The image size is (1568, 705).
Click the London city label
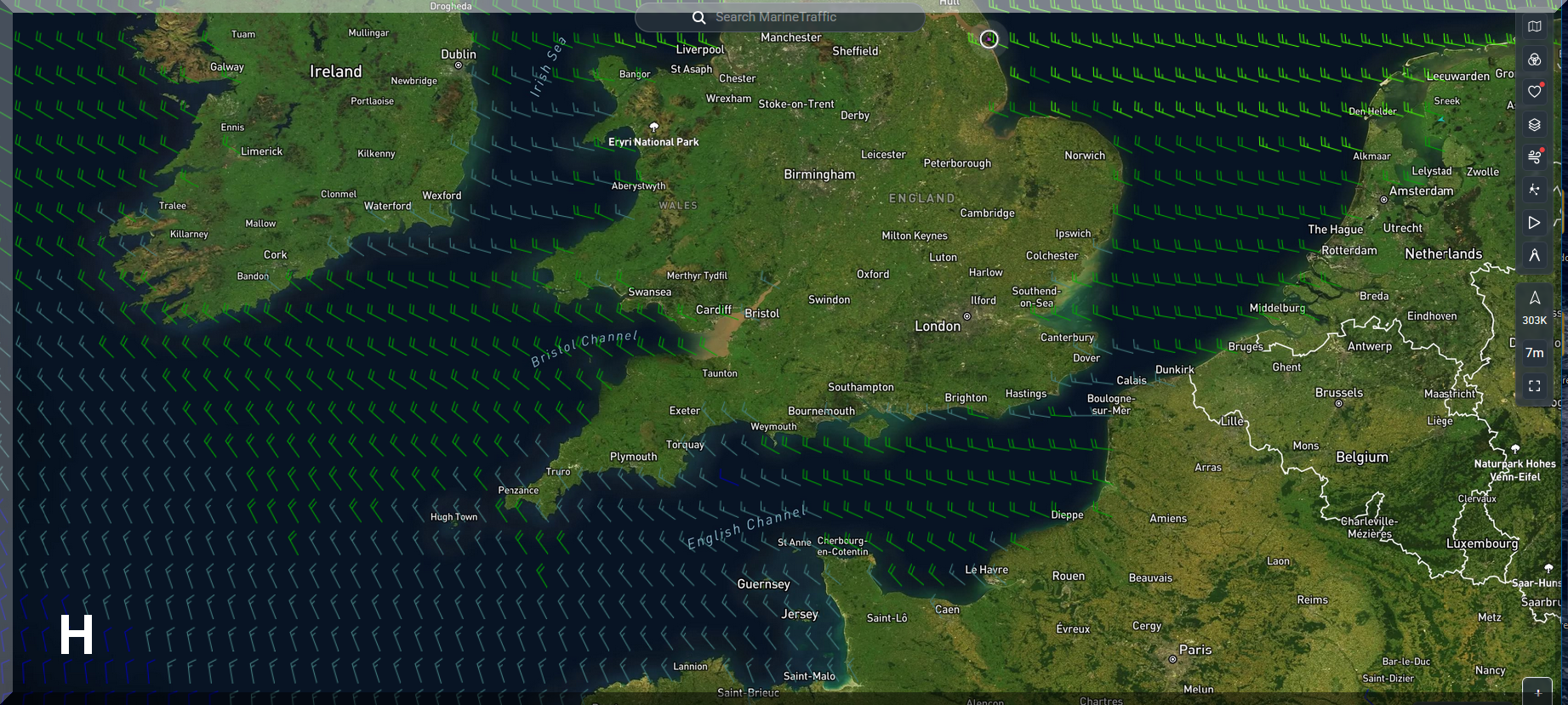[x=937, y=327]
